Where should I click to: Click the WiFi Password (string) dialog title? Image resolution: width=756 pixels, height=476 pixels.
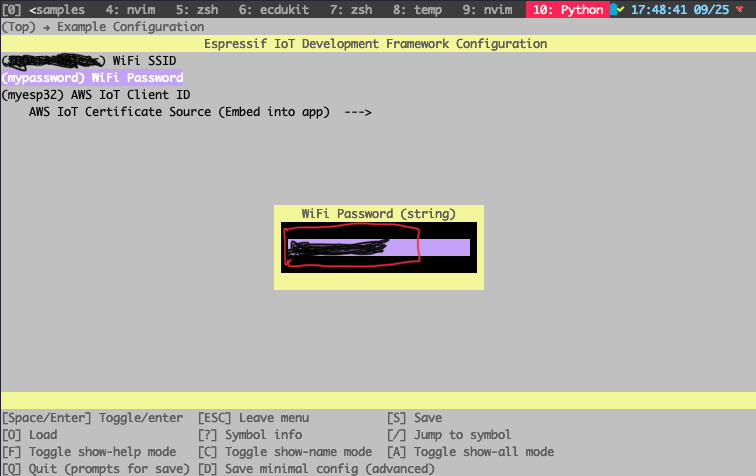point(378,214)
